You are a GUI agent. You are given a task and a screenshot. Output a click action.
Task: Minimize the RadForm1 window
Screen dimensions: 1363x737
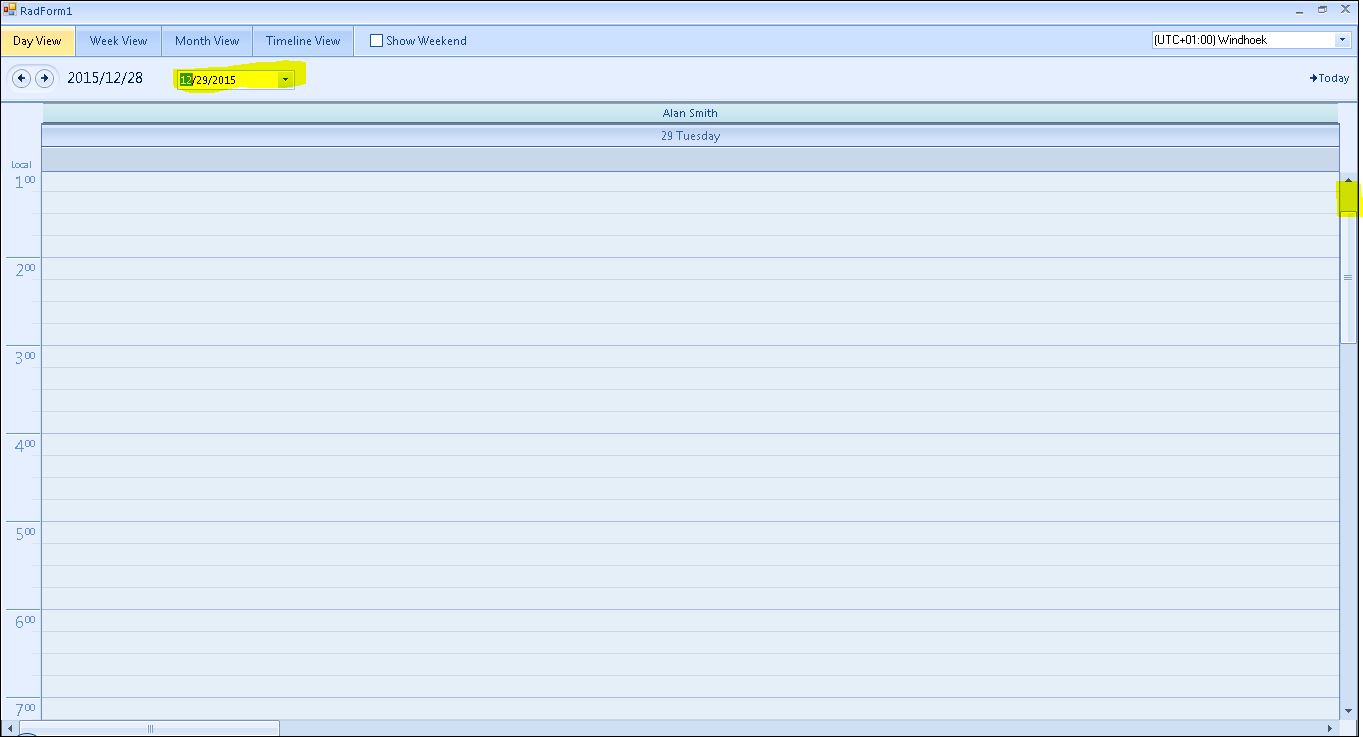point(1299,10)
